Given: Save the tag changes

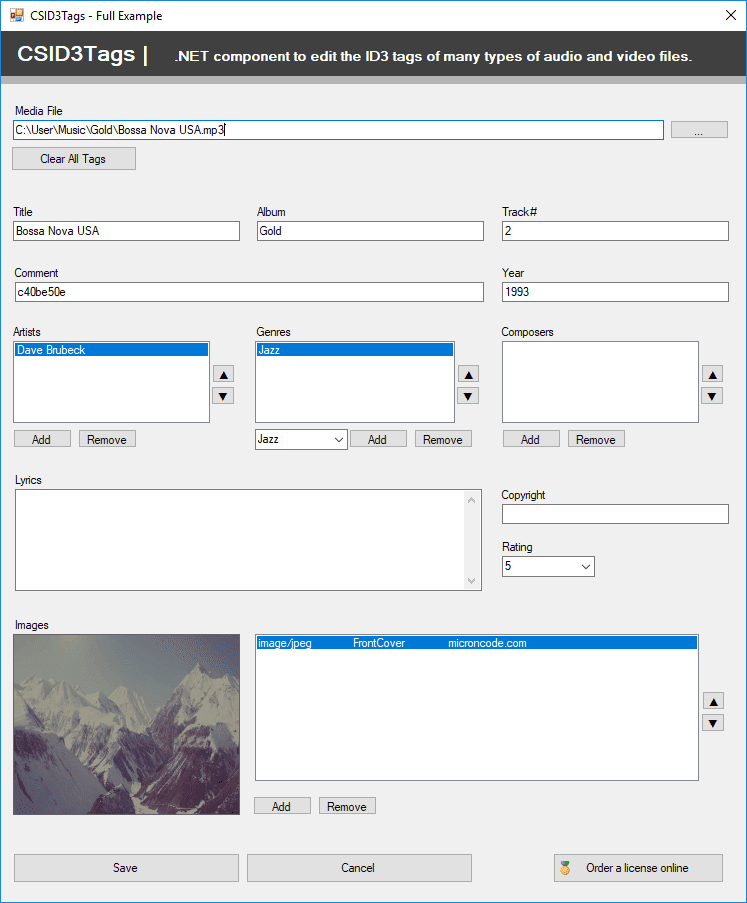Looking at the screenshot, I should click(x=126, y=868).
